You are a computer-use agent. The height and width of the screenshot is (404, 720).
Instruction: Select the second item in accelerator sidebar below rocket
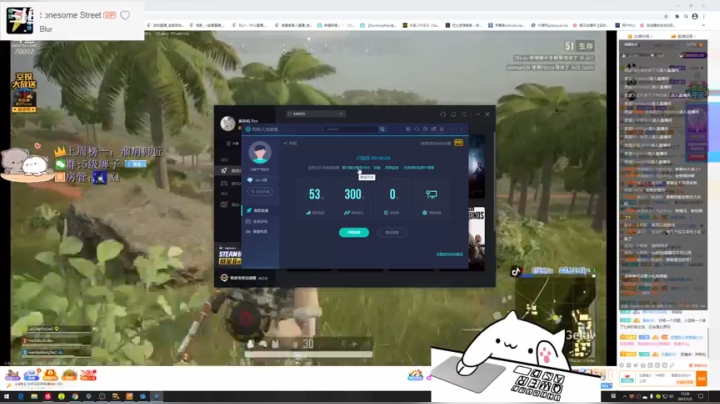click(259, 221)
